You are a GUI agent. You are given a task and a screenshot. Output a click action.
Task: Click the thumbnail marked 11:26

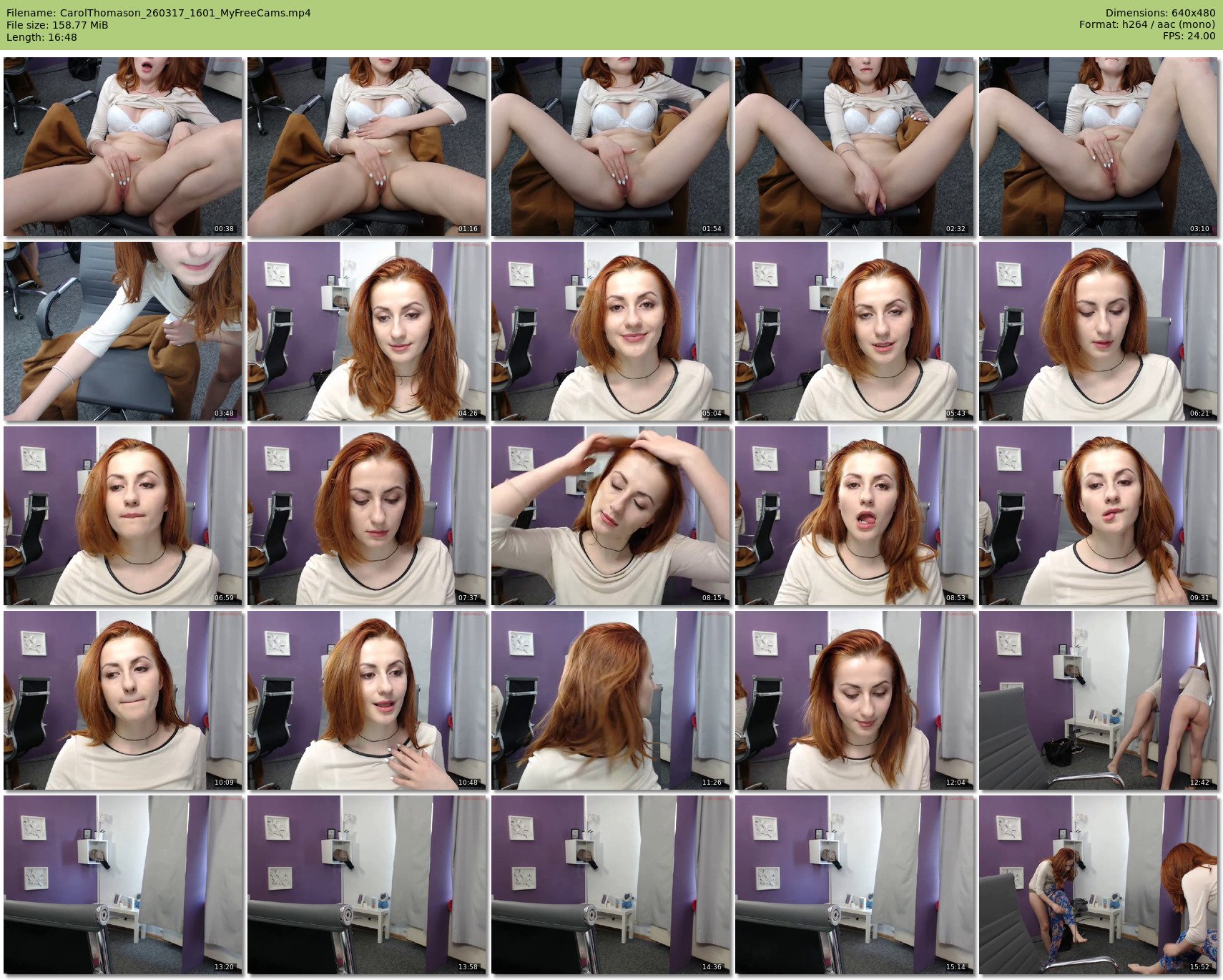(x=611, y=700)
